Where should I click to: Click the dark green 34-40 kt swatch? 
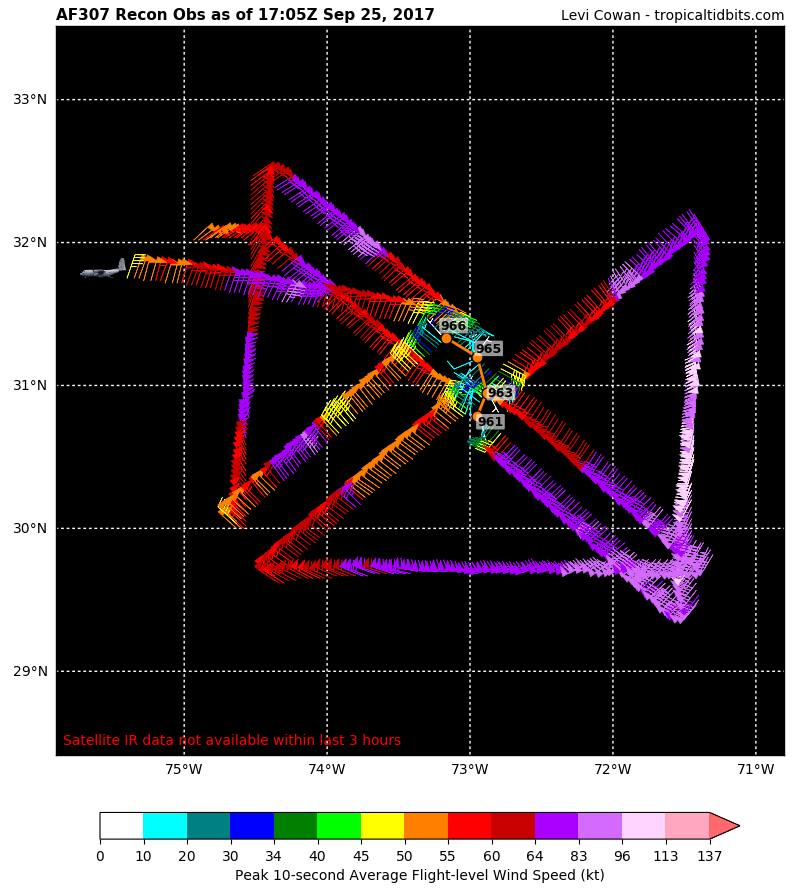point(296,826)
